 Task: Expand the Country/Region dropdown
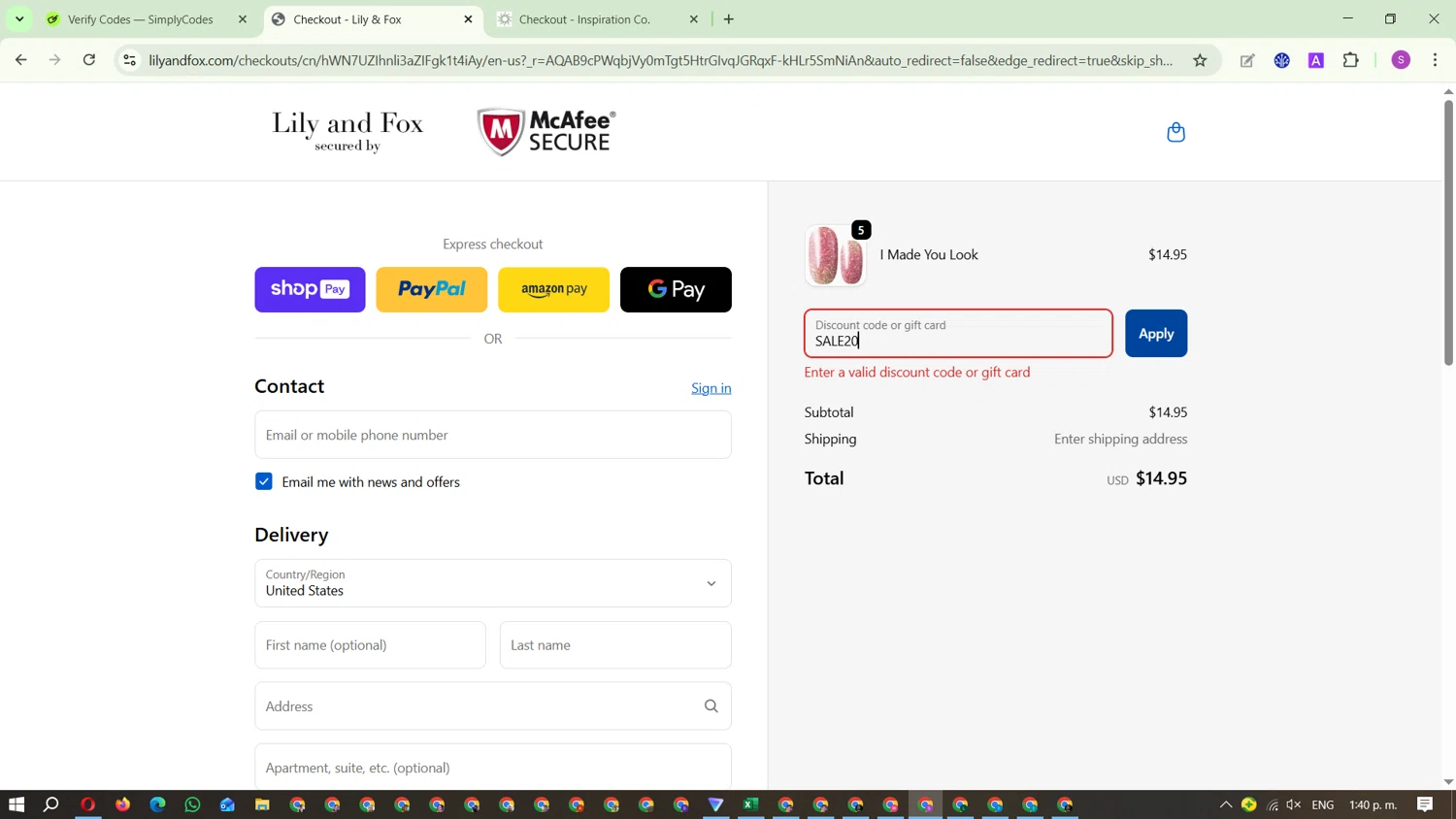click(x=493, y=583)
